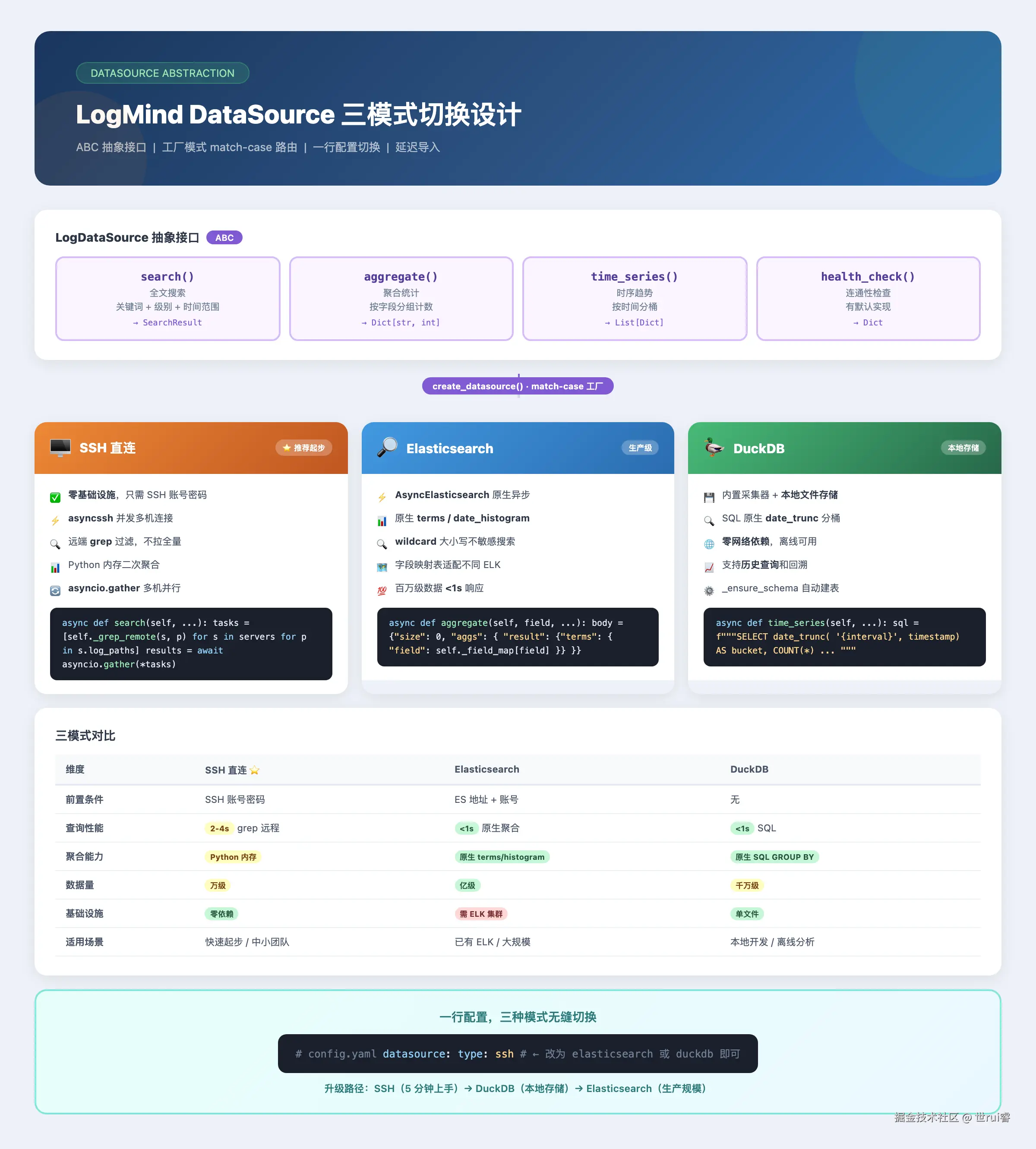Click the trend chart icon beside 支持历史查询

(x=709, y=568)
